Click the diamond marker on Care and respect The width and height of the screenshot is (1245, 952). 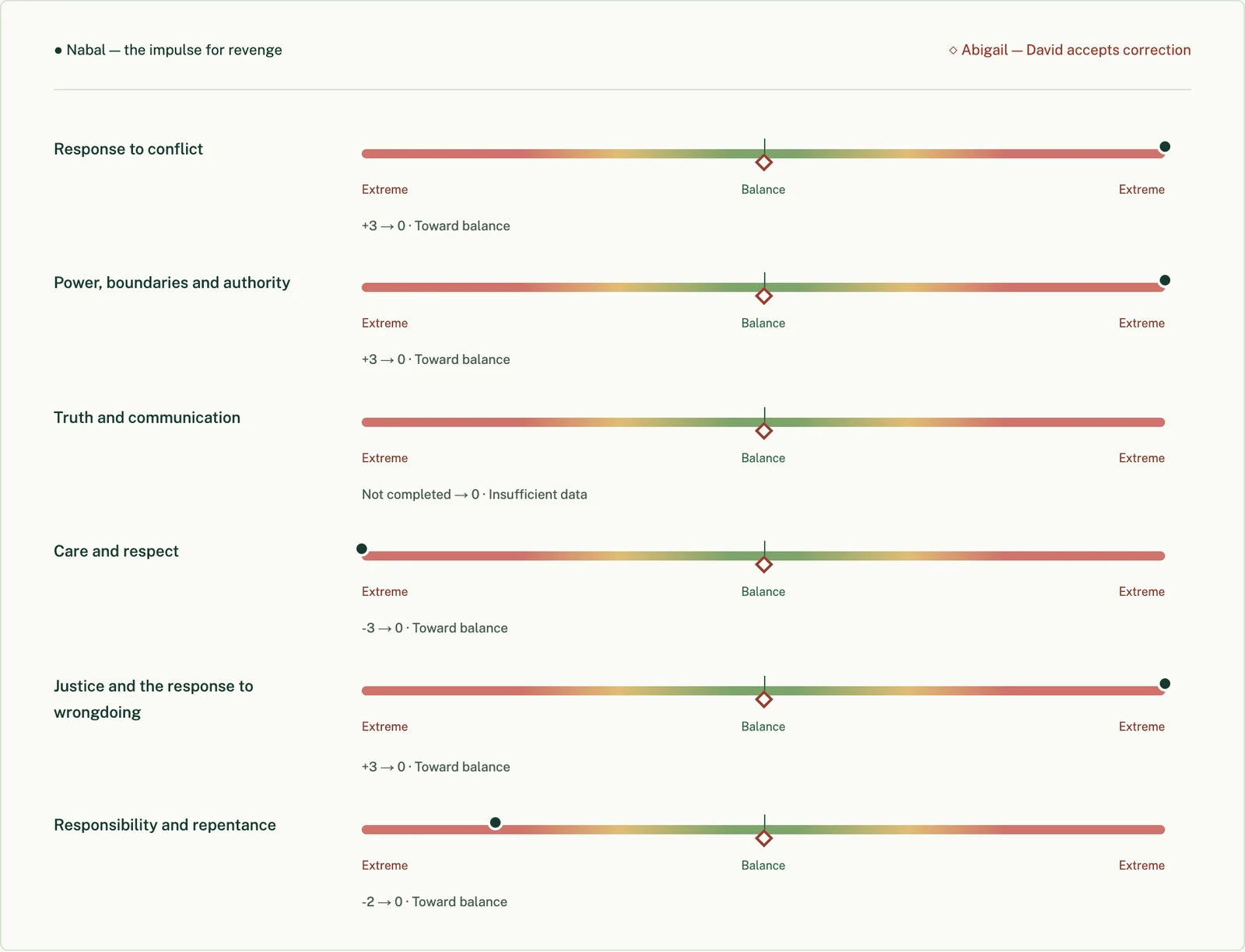point(764,565)
